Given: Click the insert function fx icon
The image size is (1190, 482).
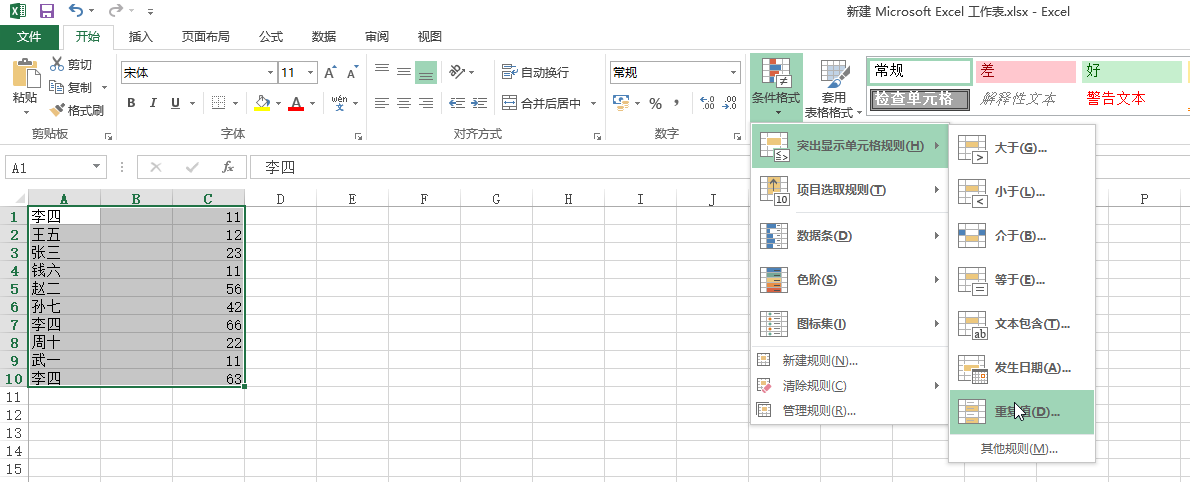Looking at the screenshot, I should click(228, 167).
